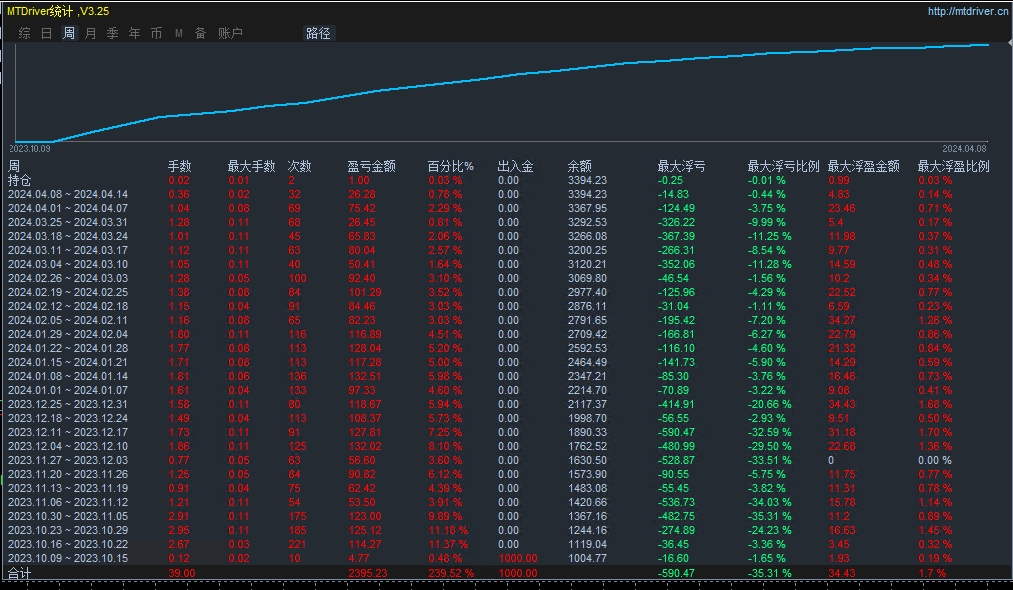Viewport: 1013px width, 590px height.
Task: Switch to the 账户 (account) tab
Action: 230,33
